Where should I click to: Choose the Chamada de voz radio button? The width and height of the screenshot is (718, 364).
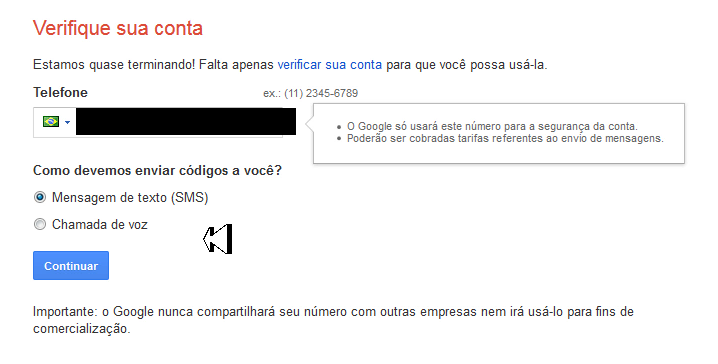(40, 224)
